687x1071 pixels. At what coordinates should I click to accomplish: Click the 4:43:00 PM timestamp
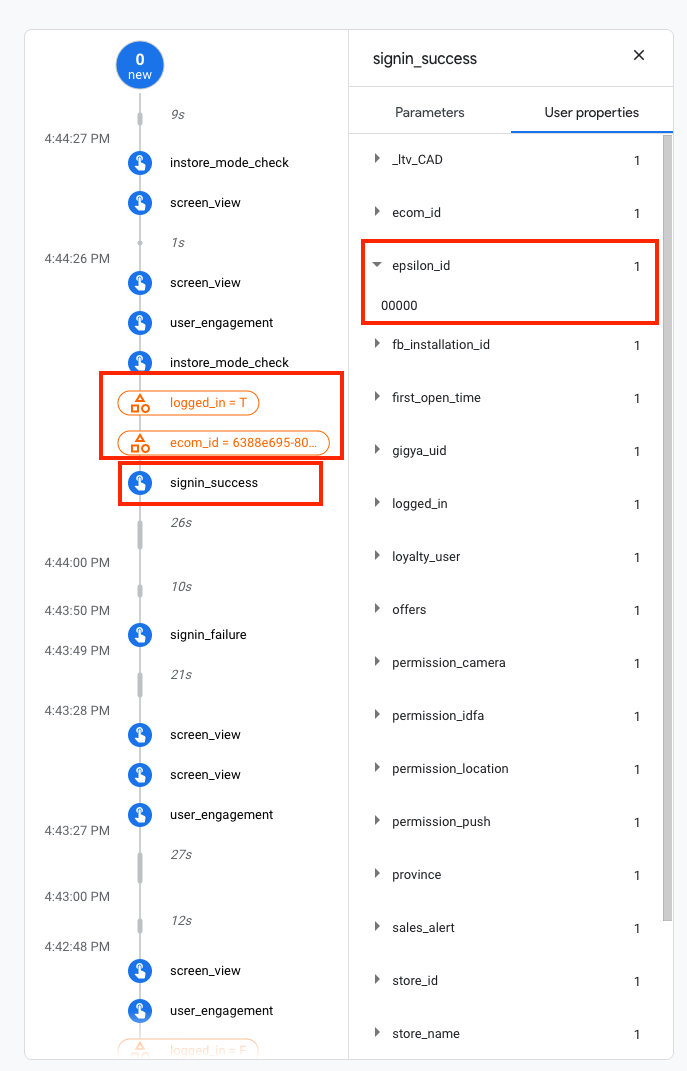click(x=77, y=897)
